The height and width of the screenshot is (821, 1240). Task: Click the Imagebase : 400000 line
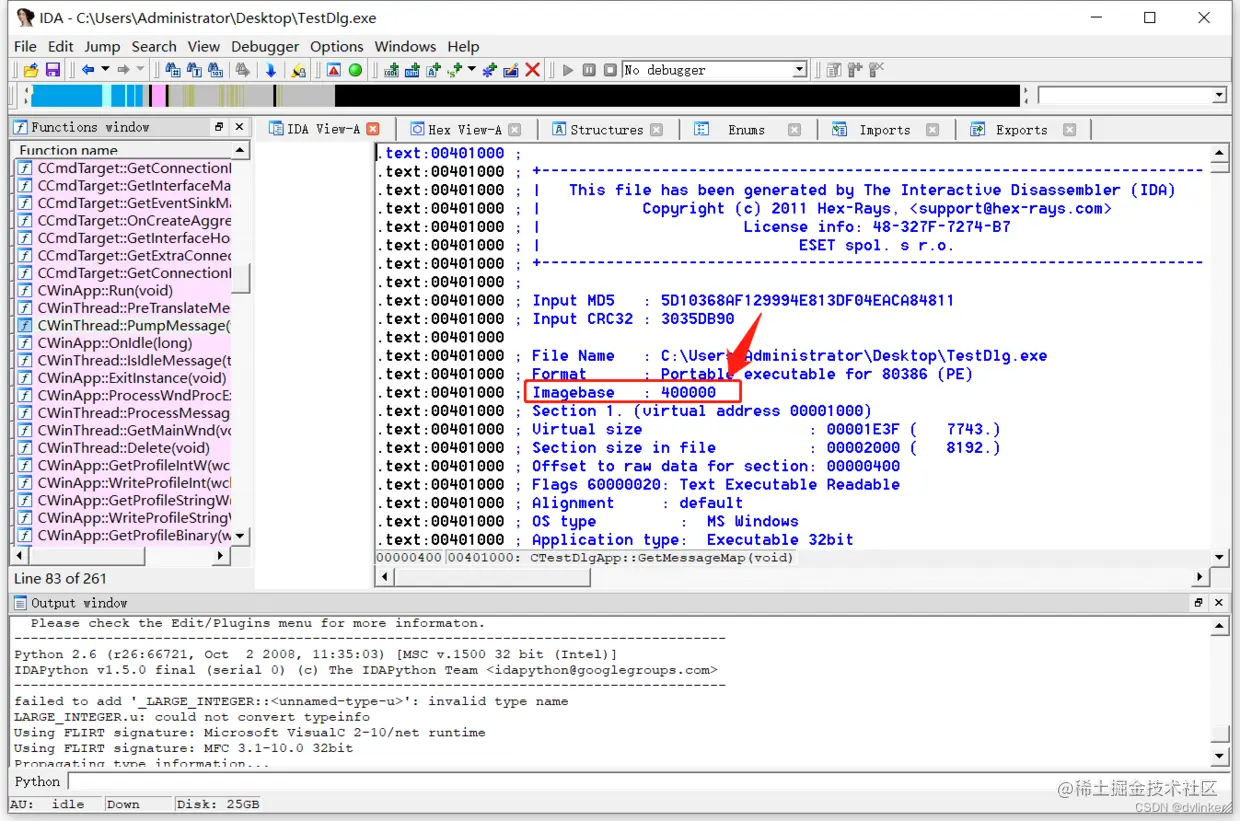[x=624, y=392]
